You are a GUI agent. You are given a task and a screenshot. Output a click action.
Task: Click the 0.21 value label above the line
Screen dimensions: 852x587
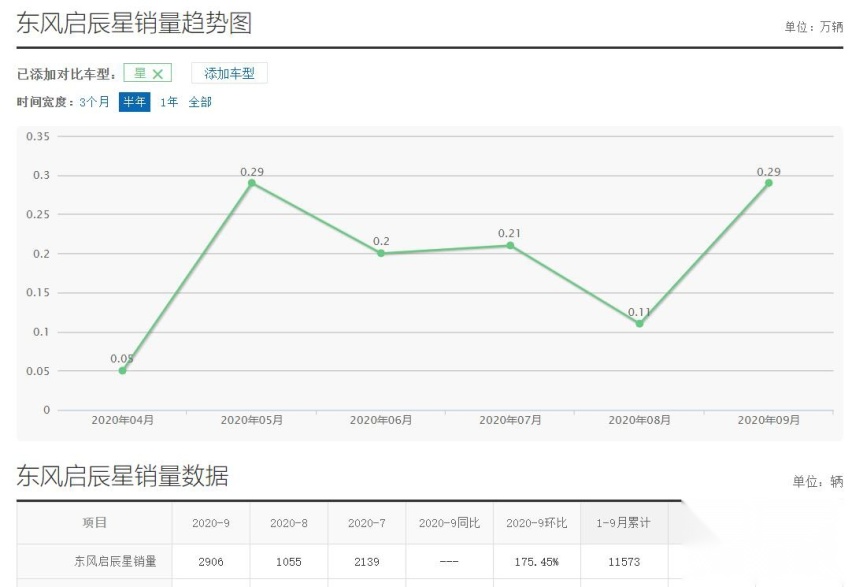(x=509, y=233)
